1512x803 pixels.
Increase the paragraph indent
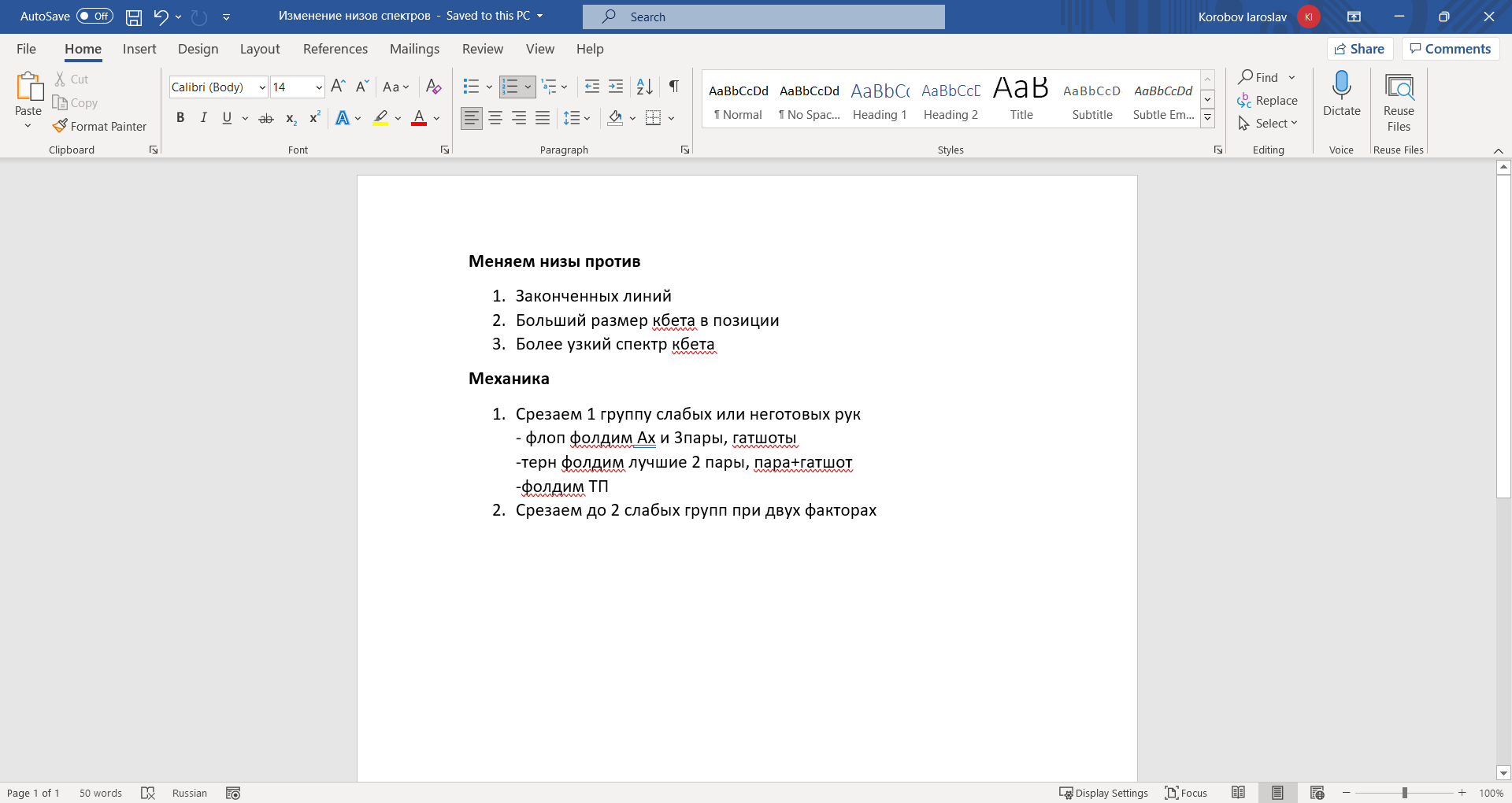pos(616,87)
